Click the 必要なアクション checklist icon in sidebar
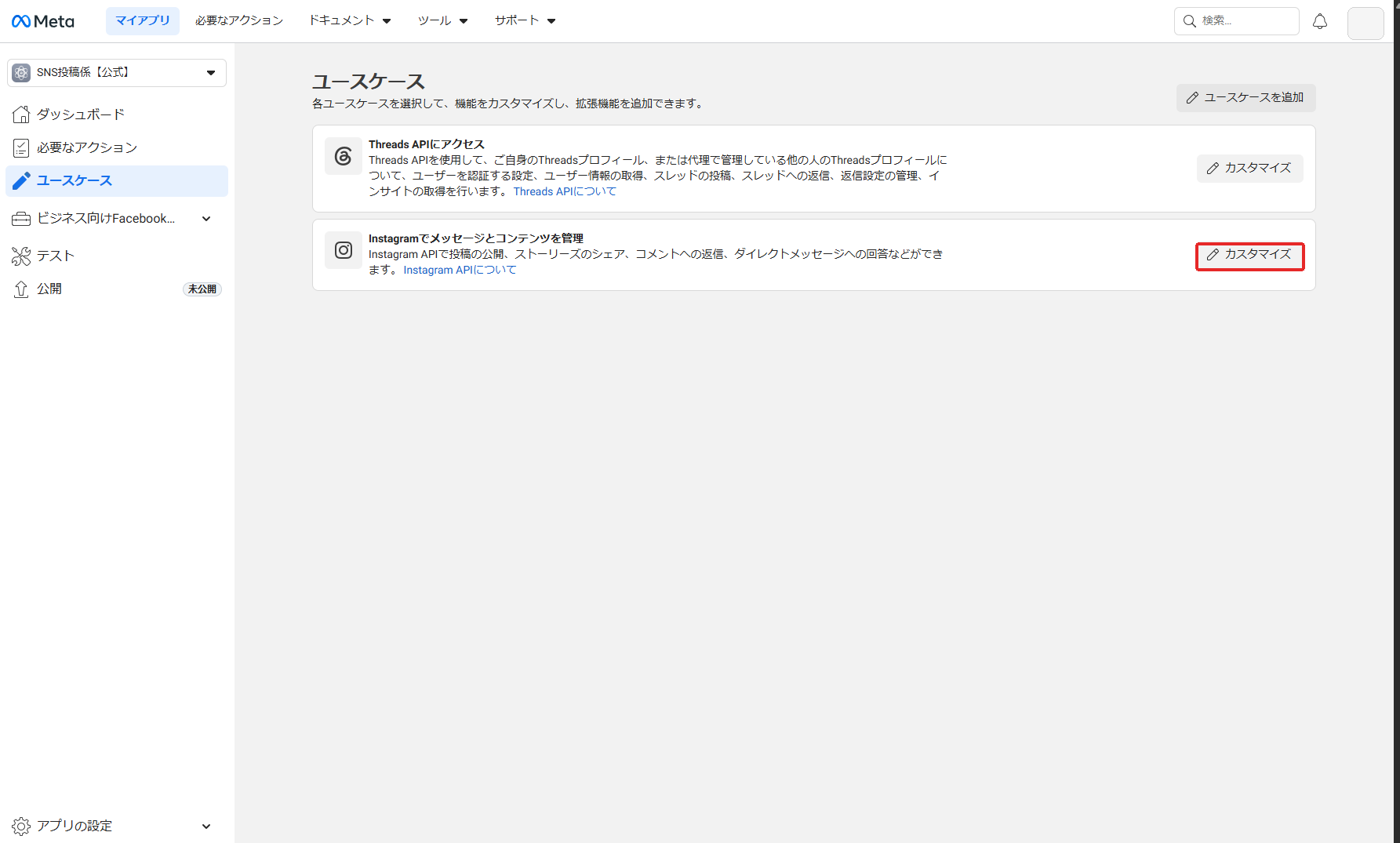 (21, 147)
